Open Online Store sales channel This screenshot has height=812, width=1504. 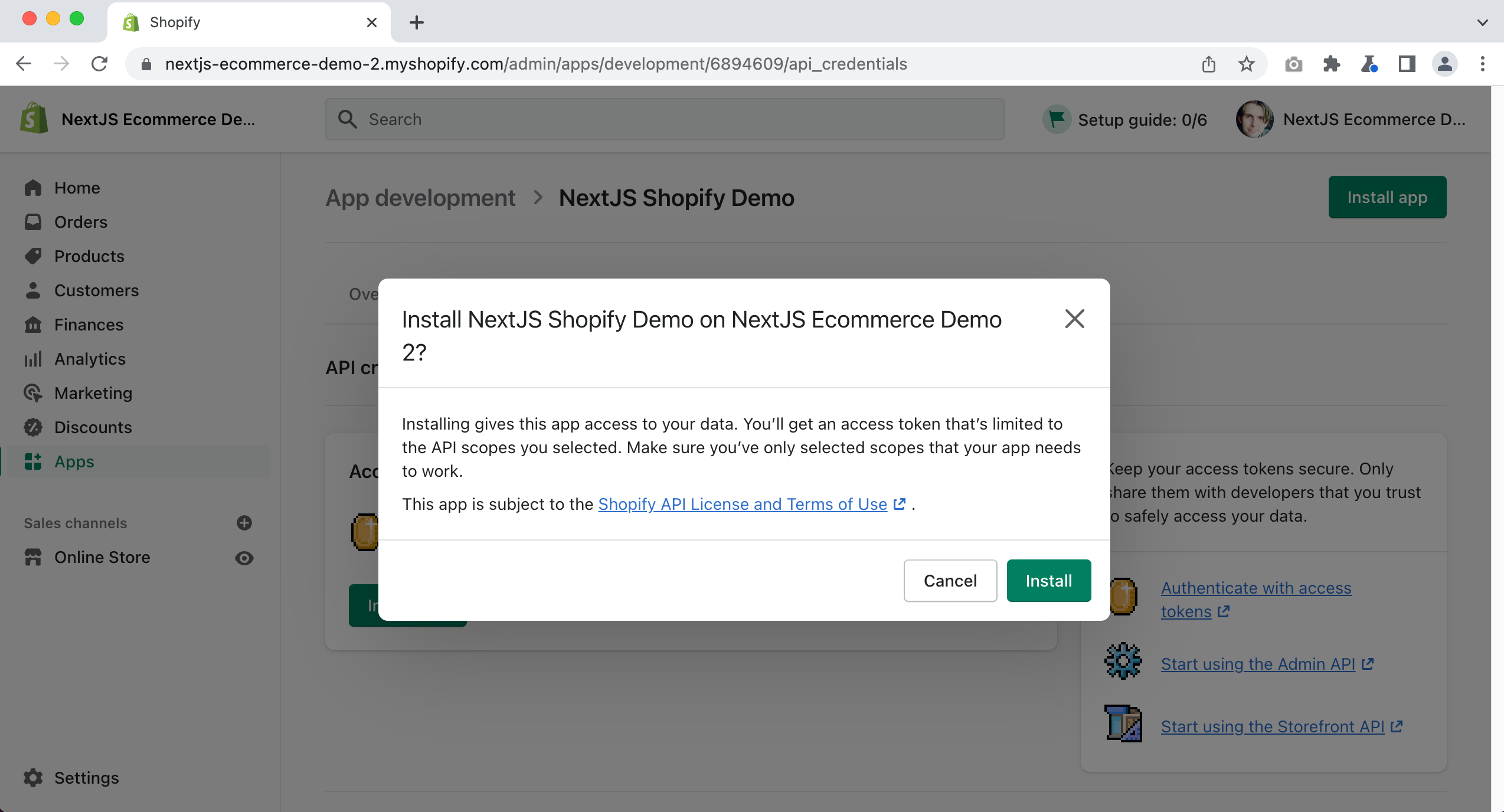click(102, 557)
